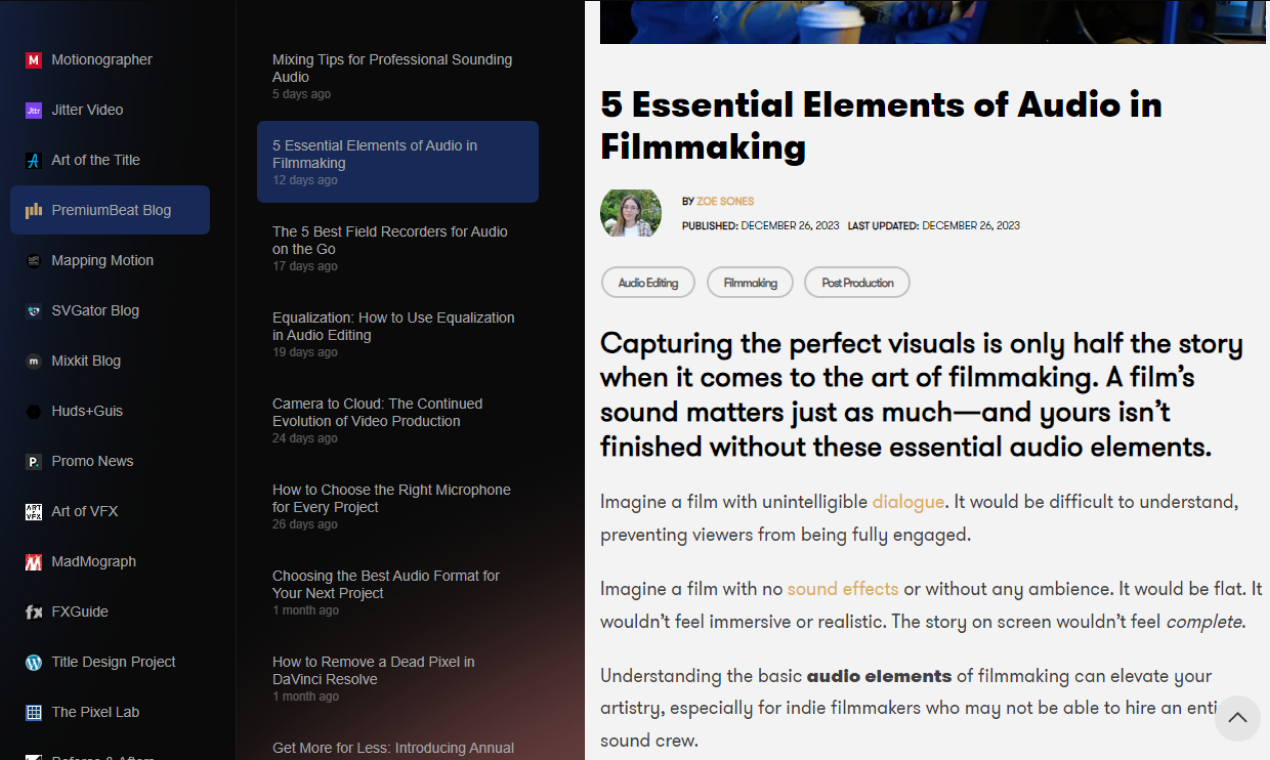Click the Mapping Motion feed icon
The image size is (1270, 760).
click(x=33, y=260)
